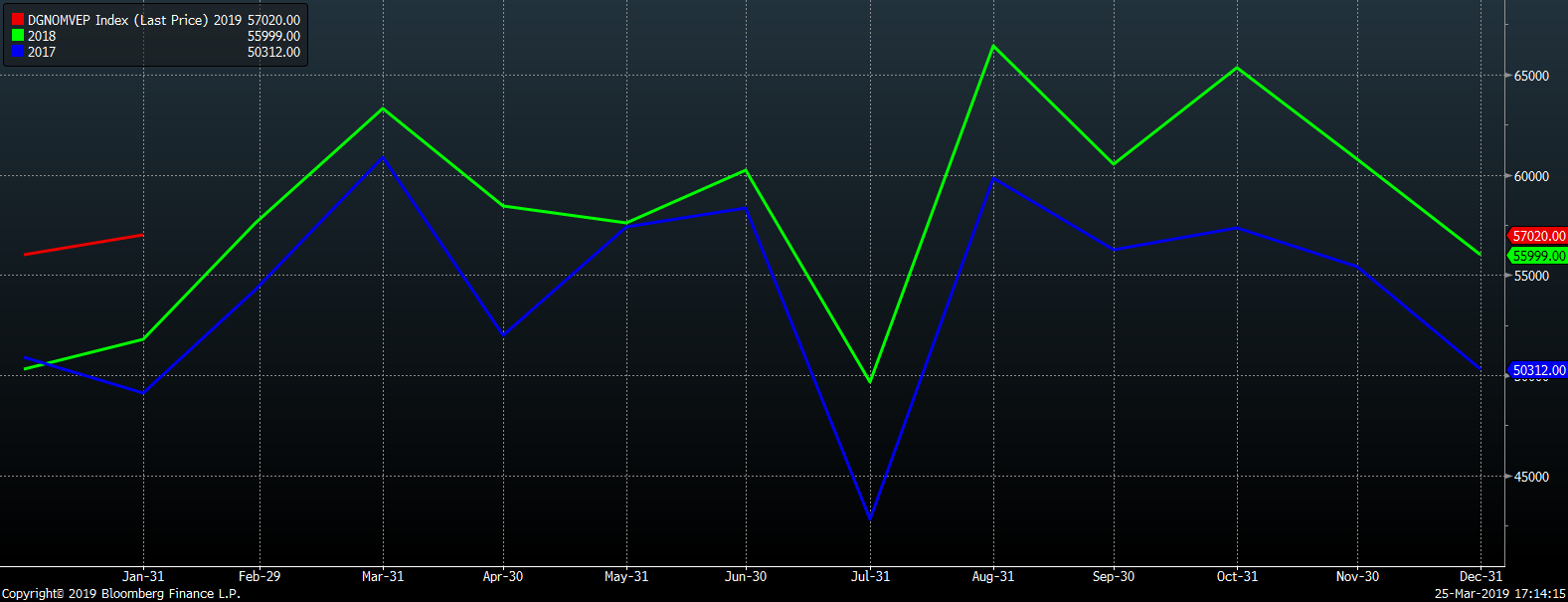This screenshot has width=1568, height=602.
Task: Click the green 2018 legend color swatch
Action: tap(18, 36)
